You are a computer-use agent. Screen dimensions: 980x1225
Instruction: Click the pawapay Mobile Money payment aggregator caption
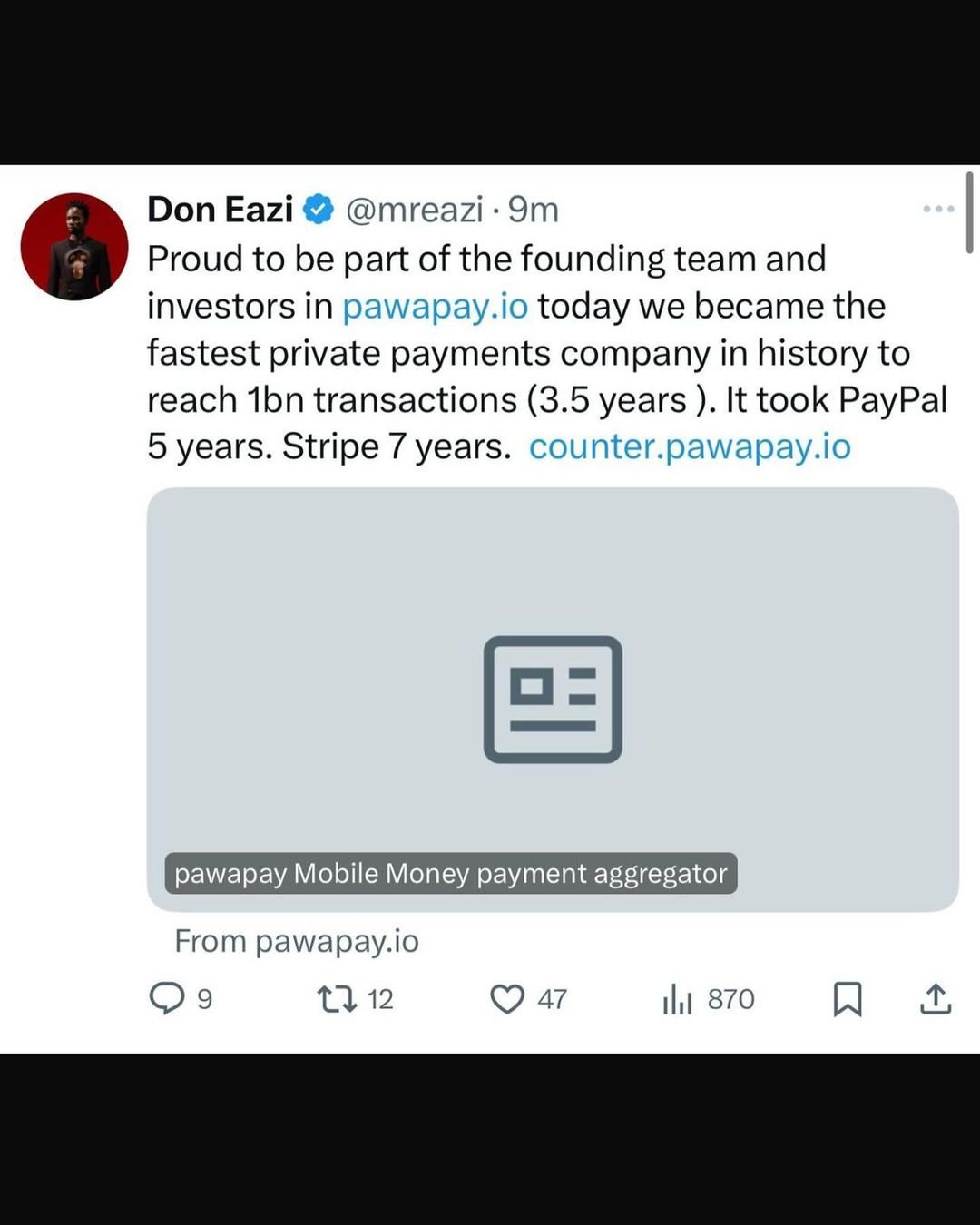coord(450,873)
